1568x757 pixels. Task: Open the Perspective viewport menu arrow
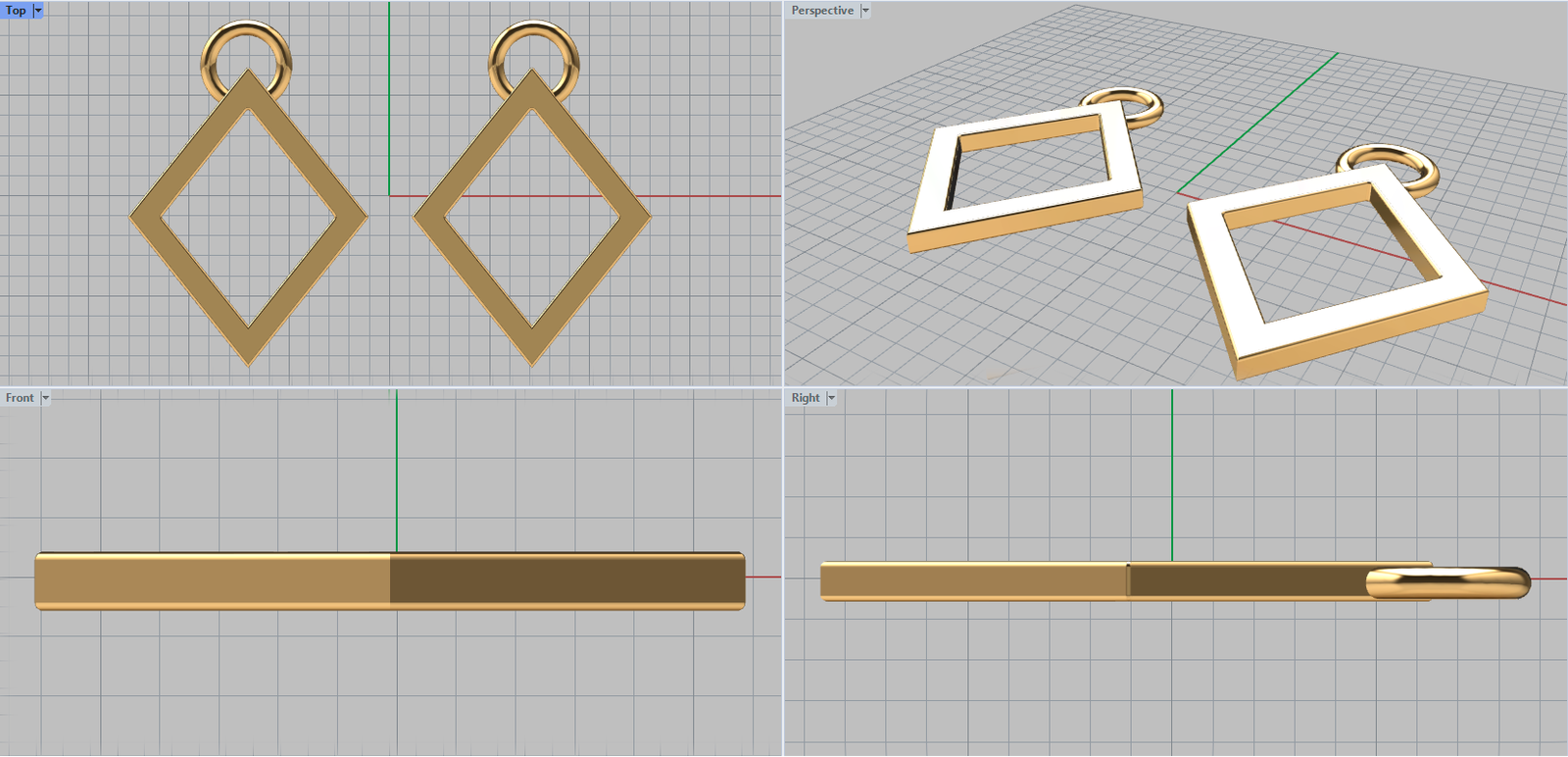pos(865,11)
